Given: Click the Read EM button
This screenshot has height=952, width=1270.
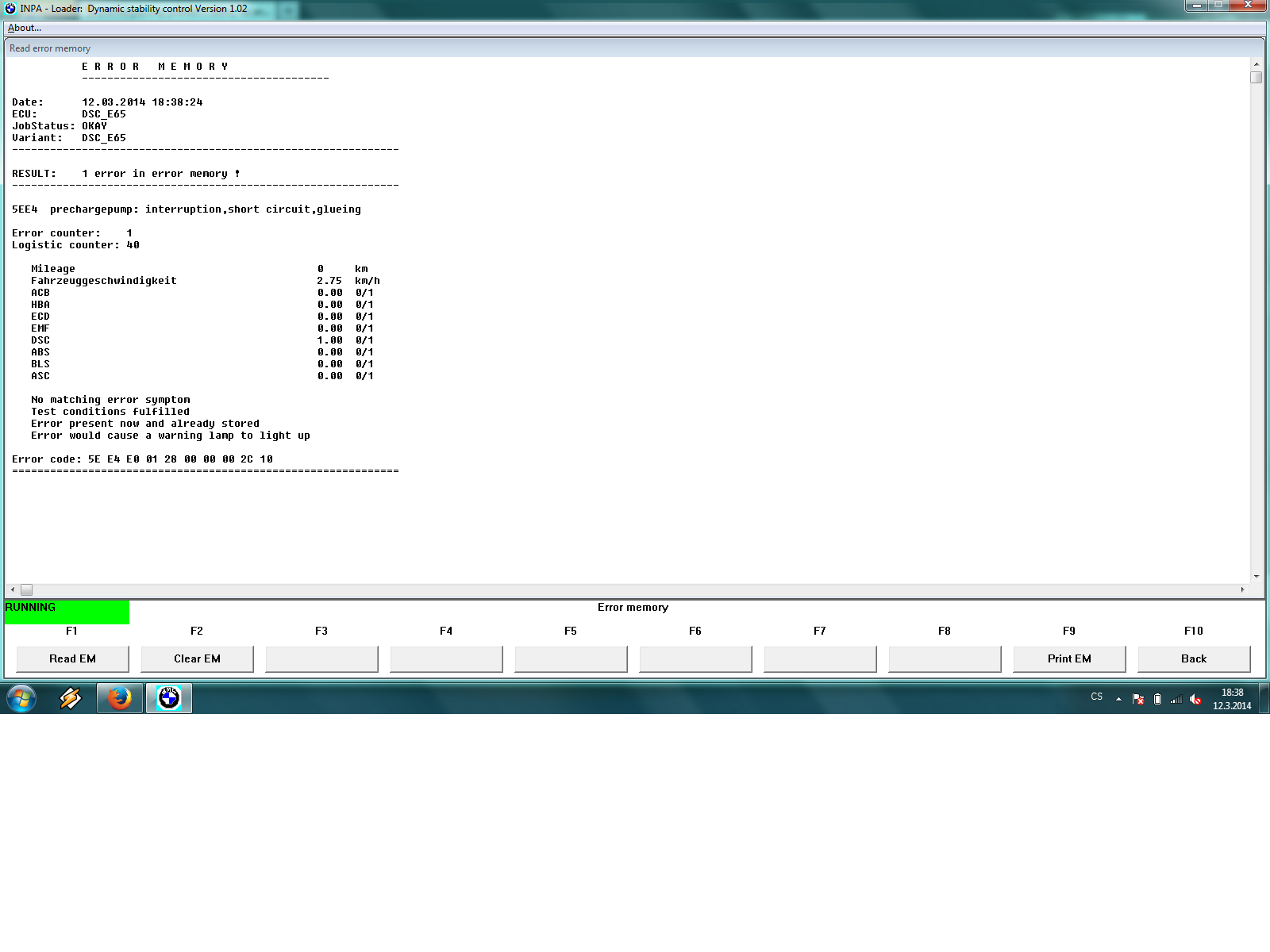Looking at the screenshot, I should click(x=72, y=658).
